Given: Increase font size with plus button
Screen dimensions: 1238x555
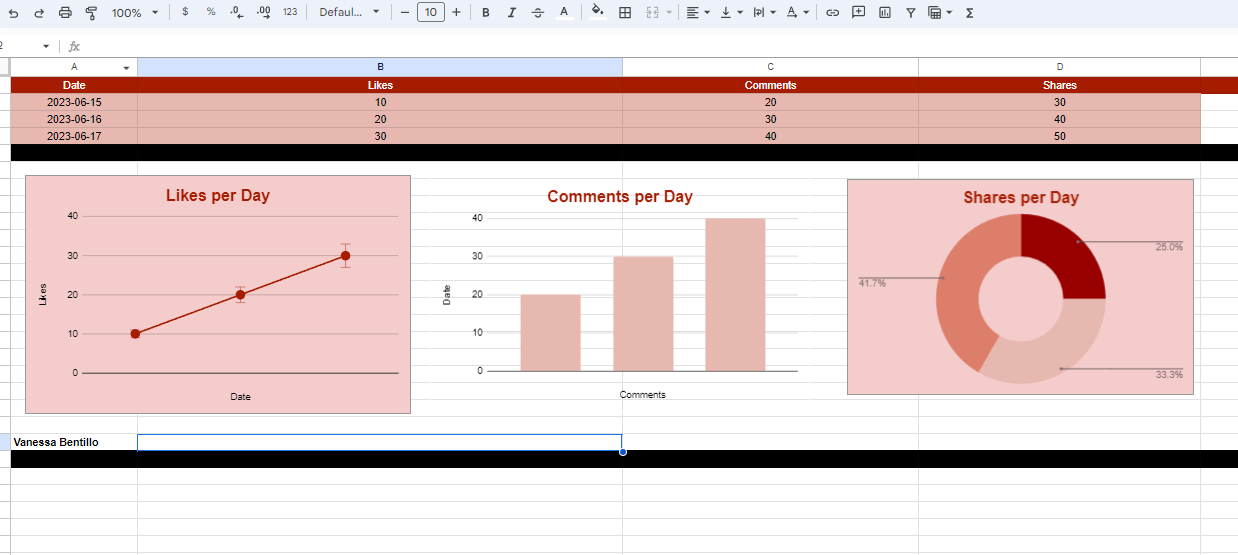Looking at the screenshot, I should (x=457, y=12).
